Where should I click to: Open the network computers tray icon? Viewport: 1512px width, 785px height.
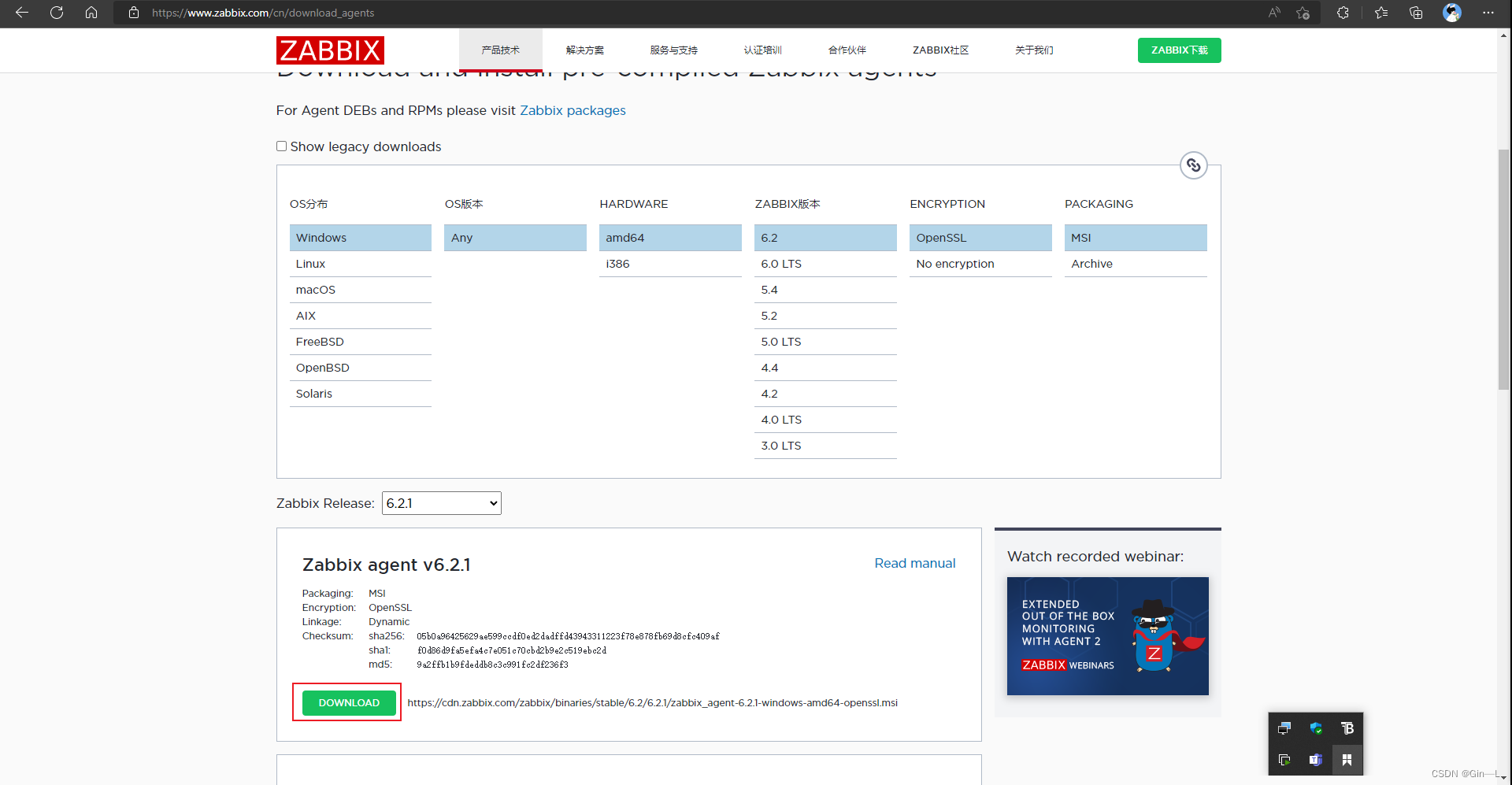1284,728
